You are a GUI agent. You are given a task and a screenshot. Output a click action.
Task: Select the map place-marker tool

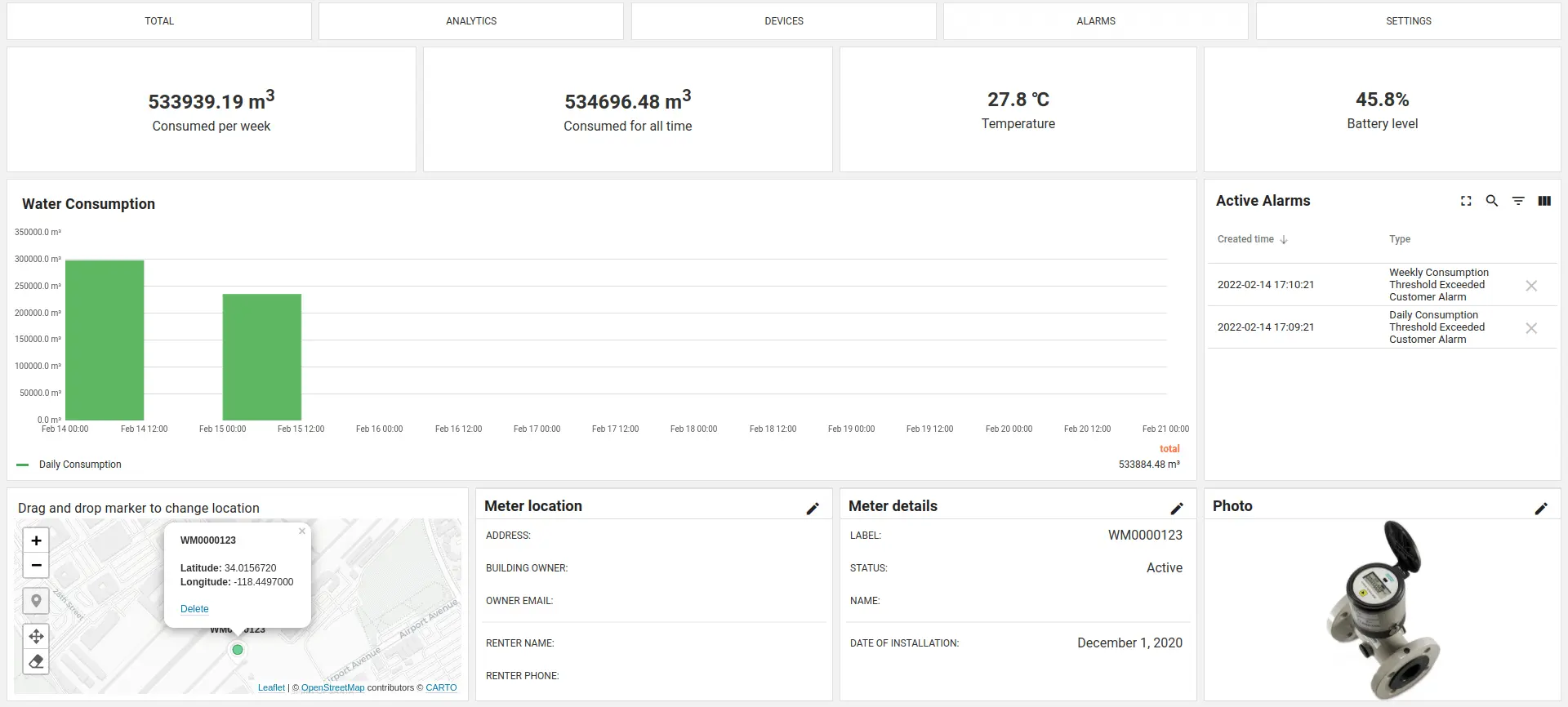(36, 601)
